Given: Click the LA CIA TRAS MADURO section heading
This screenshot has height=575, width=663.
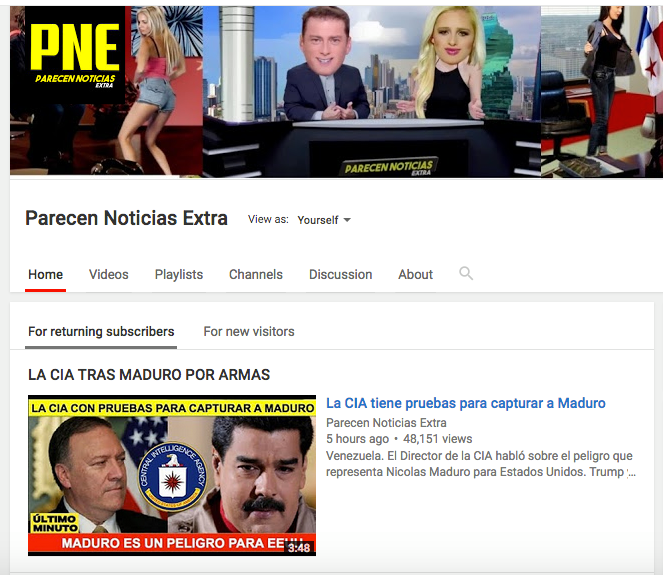Looking at the screenshot, I should (149, 375).
